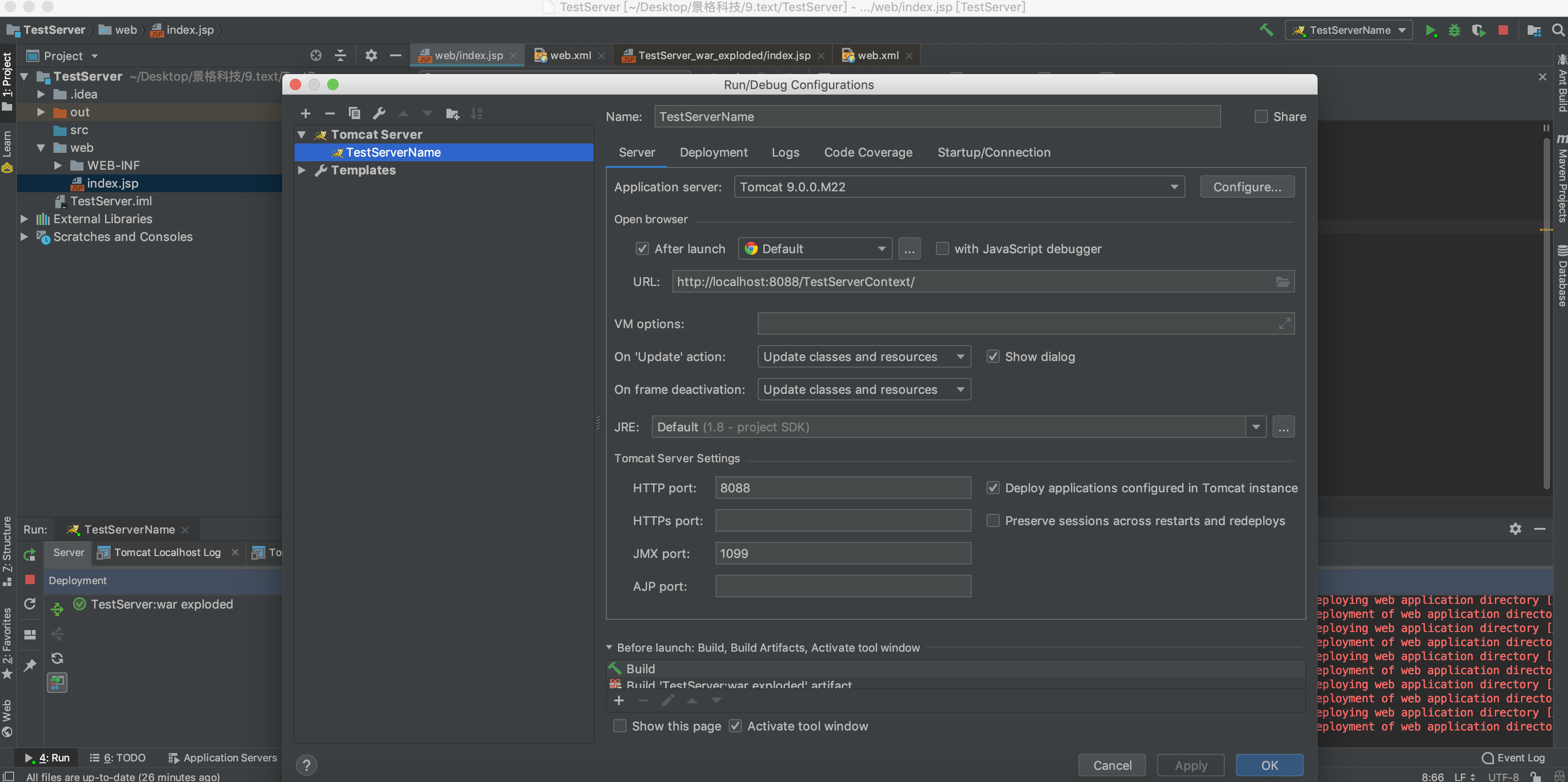Add new run configuration with plus icon
Screen dimensions: 1568x782
coord(306,114)
